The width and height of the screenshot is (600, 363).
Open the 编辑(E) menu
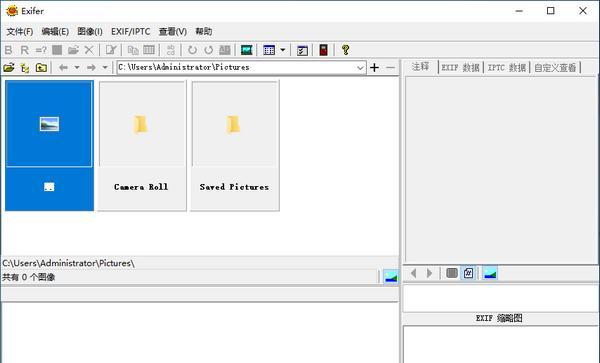(55, 31)
